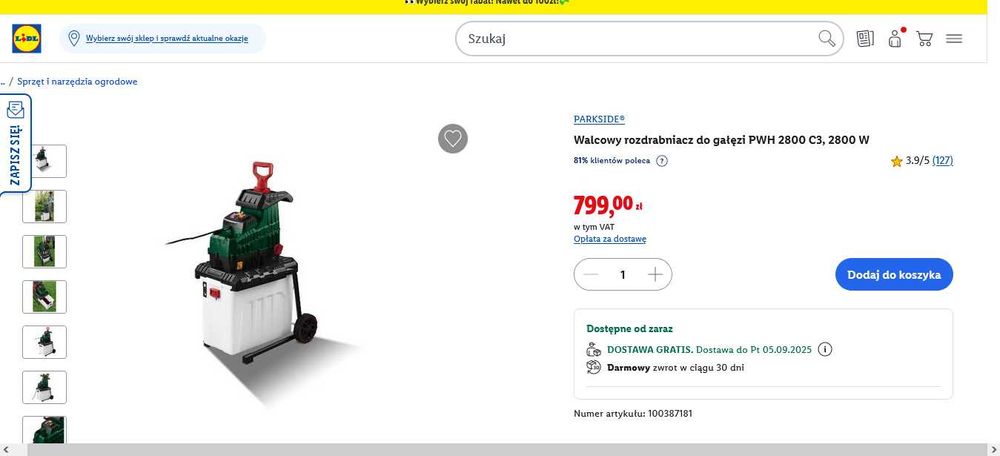Increase quantity with plus button
The height and width of the screenshot is (456, 1000).
pyautogui.click(x=655, y=275)
